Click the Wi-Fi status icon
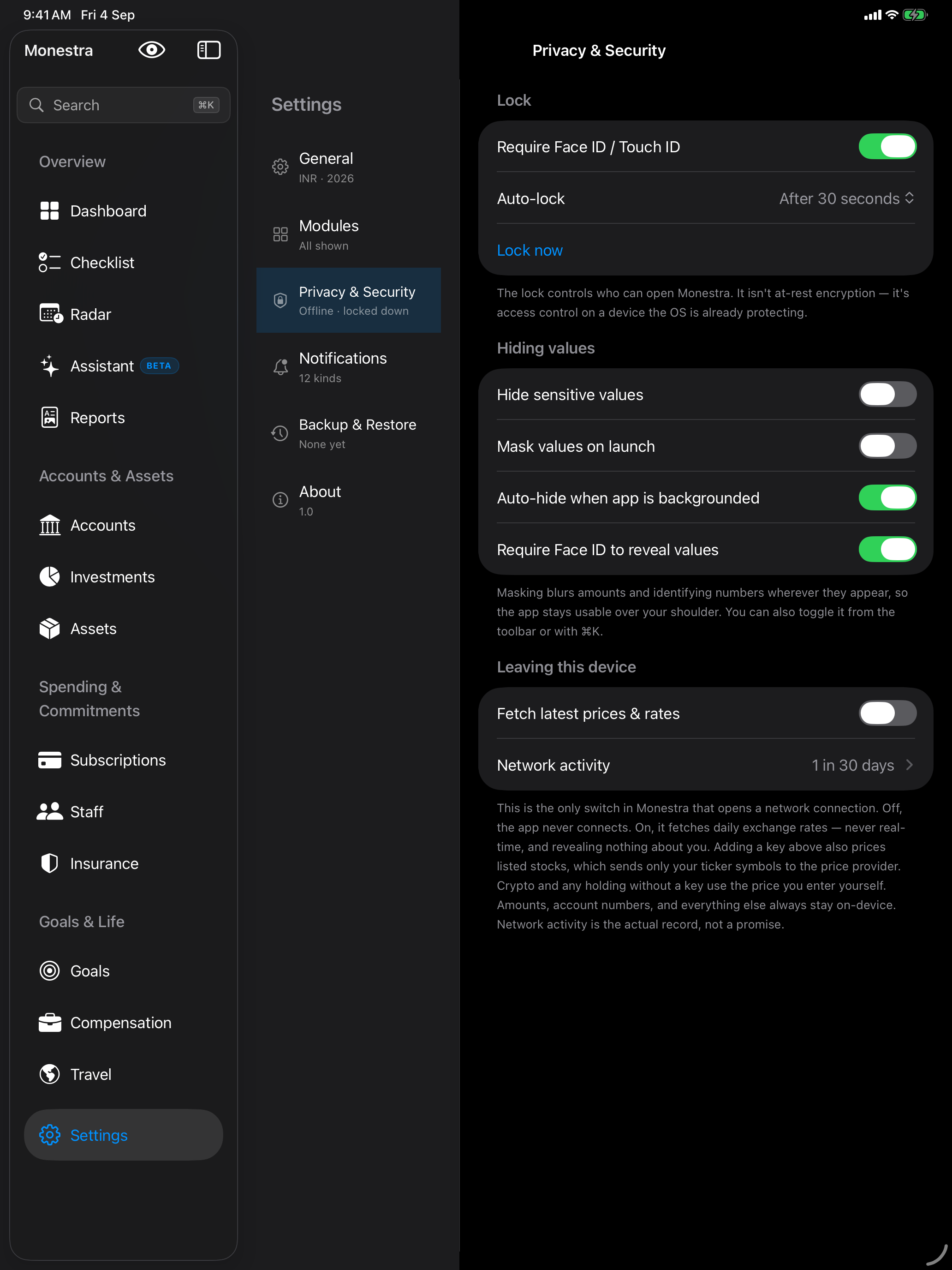The image size is (952, 1270). [891, 15]
